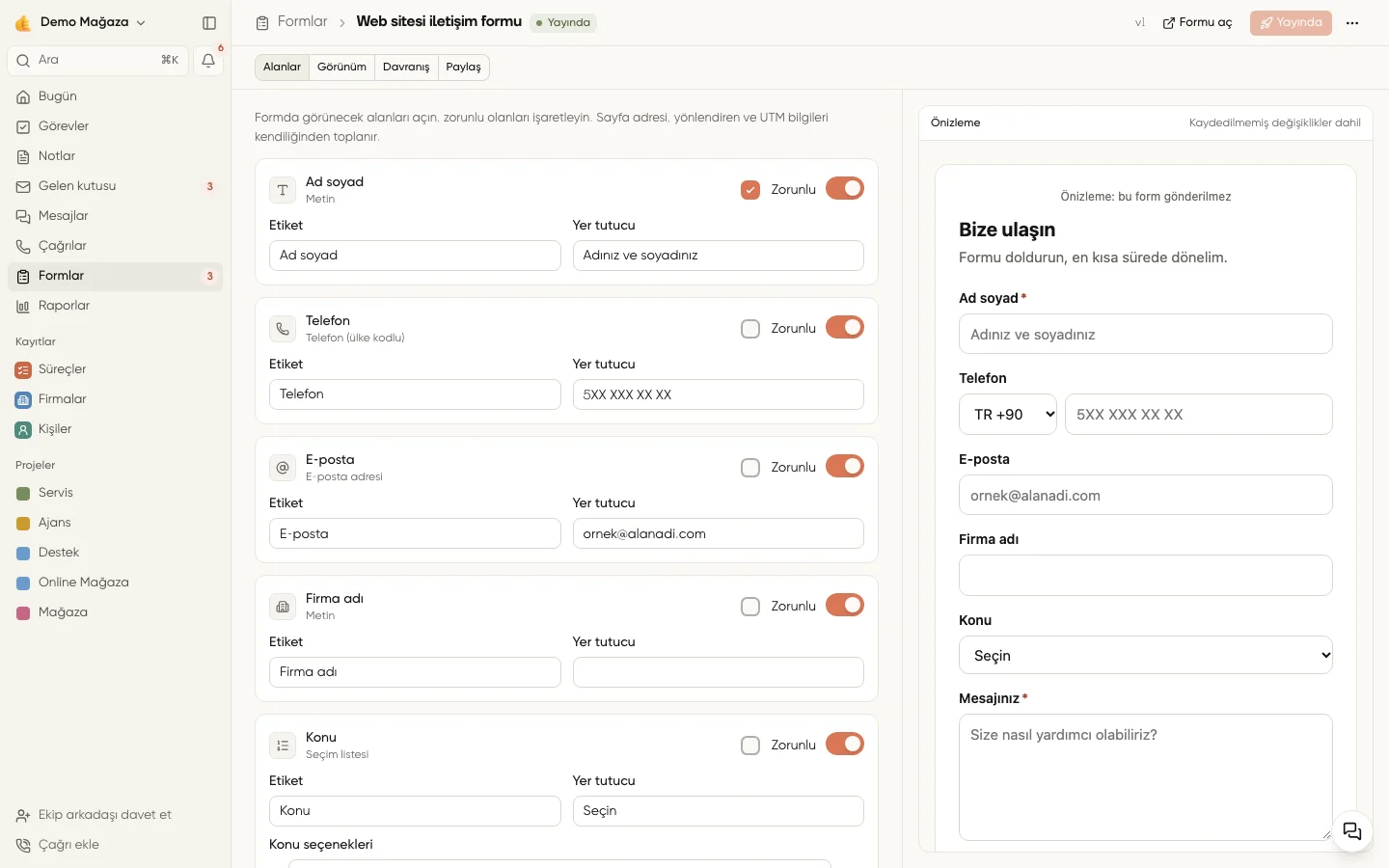Open the notifications bell icon
The height and width of the screenshot is (868, 1389).
pos(208,60)
